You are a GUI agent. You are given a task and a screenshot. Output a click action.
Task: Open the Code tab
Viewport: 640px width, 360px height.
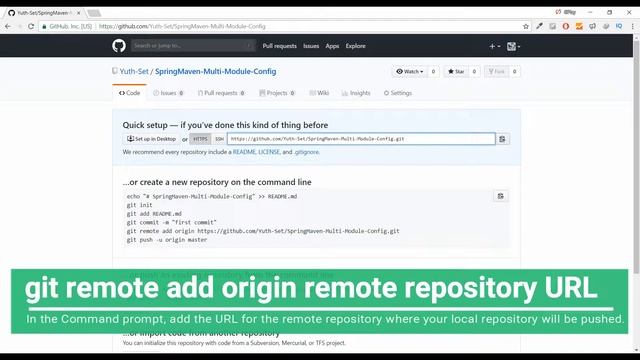pos(129,93)
